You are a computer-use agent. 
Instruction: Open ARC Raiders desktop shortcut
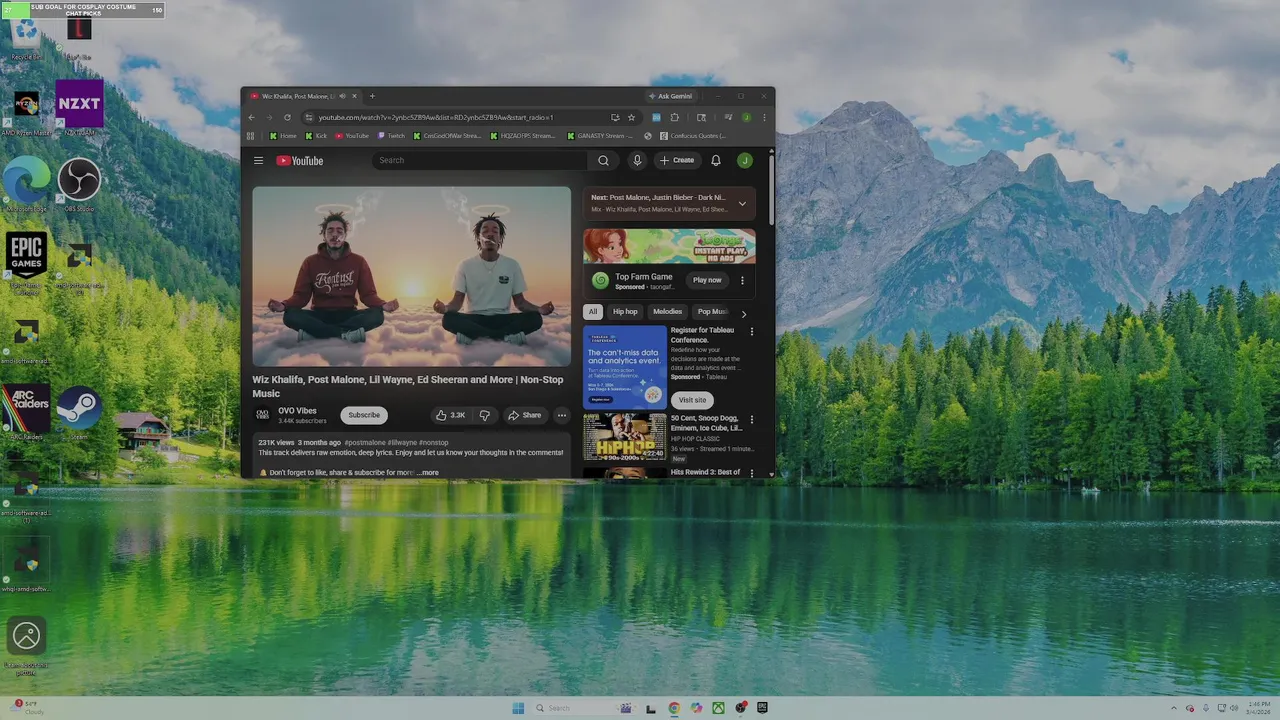[x=26, y=414]
